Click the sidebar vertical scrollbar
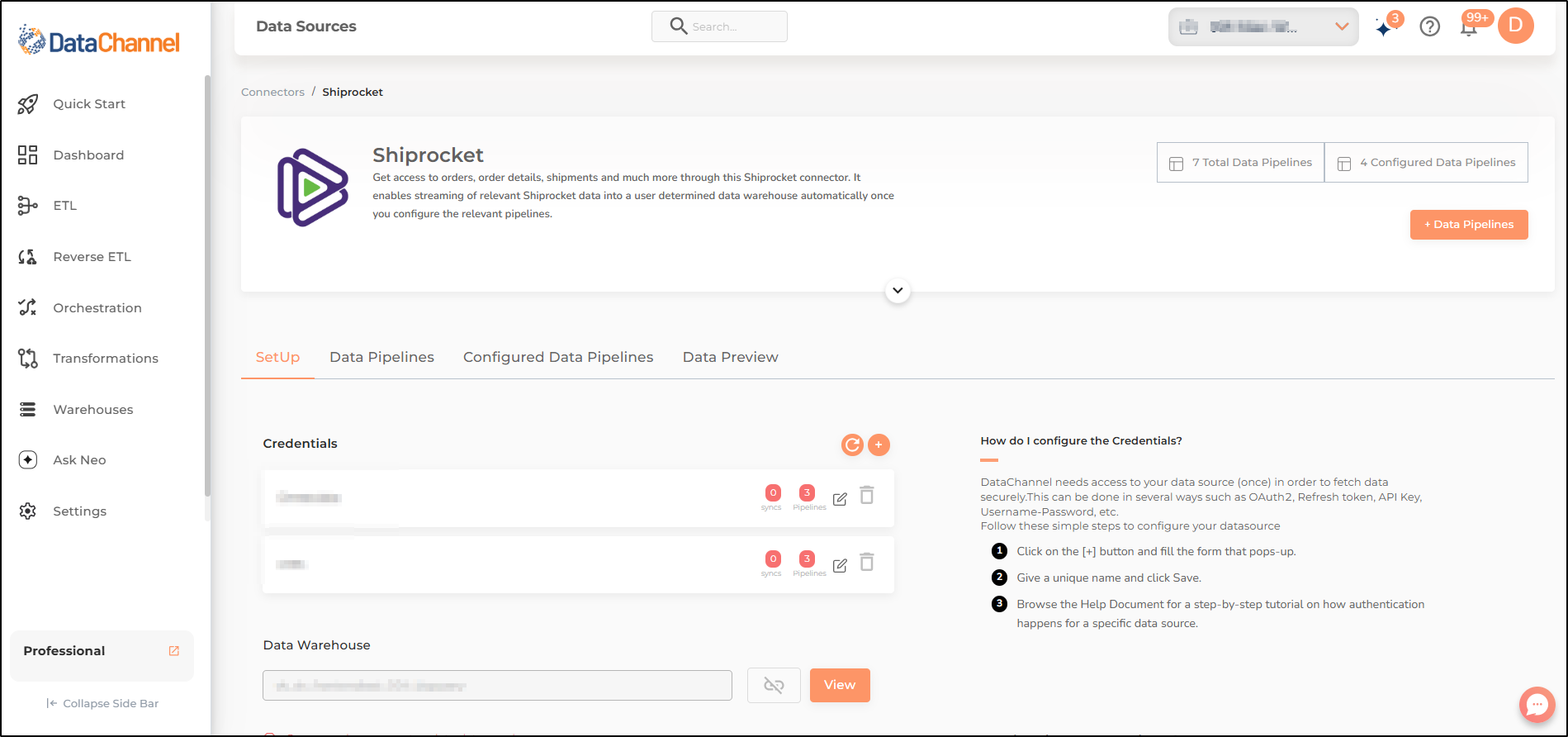This screenshot has height=737, width=1568. [x=207, y=285]
